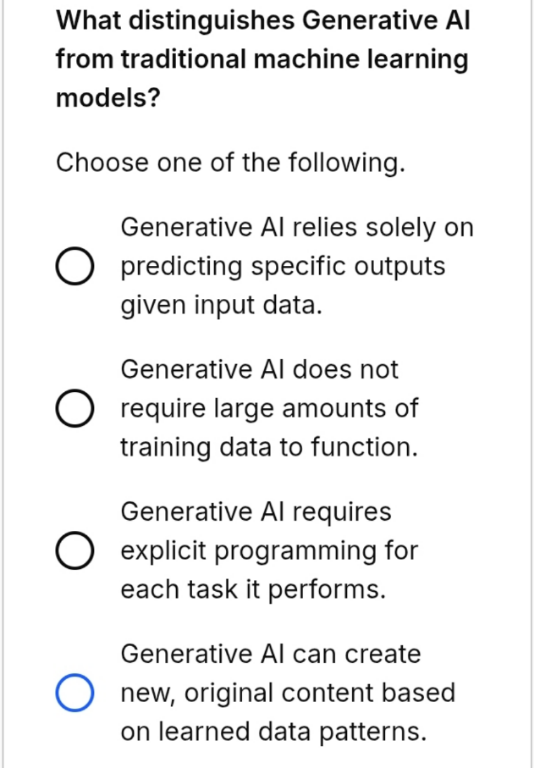Viewport: 534px width, 768px height.
Task: Select the blue-outlined radio for 'create new, original content'
Action: tap(74, 693)
